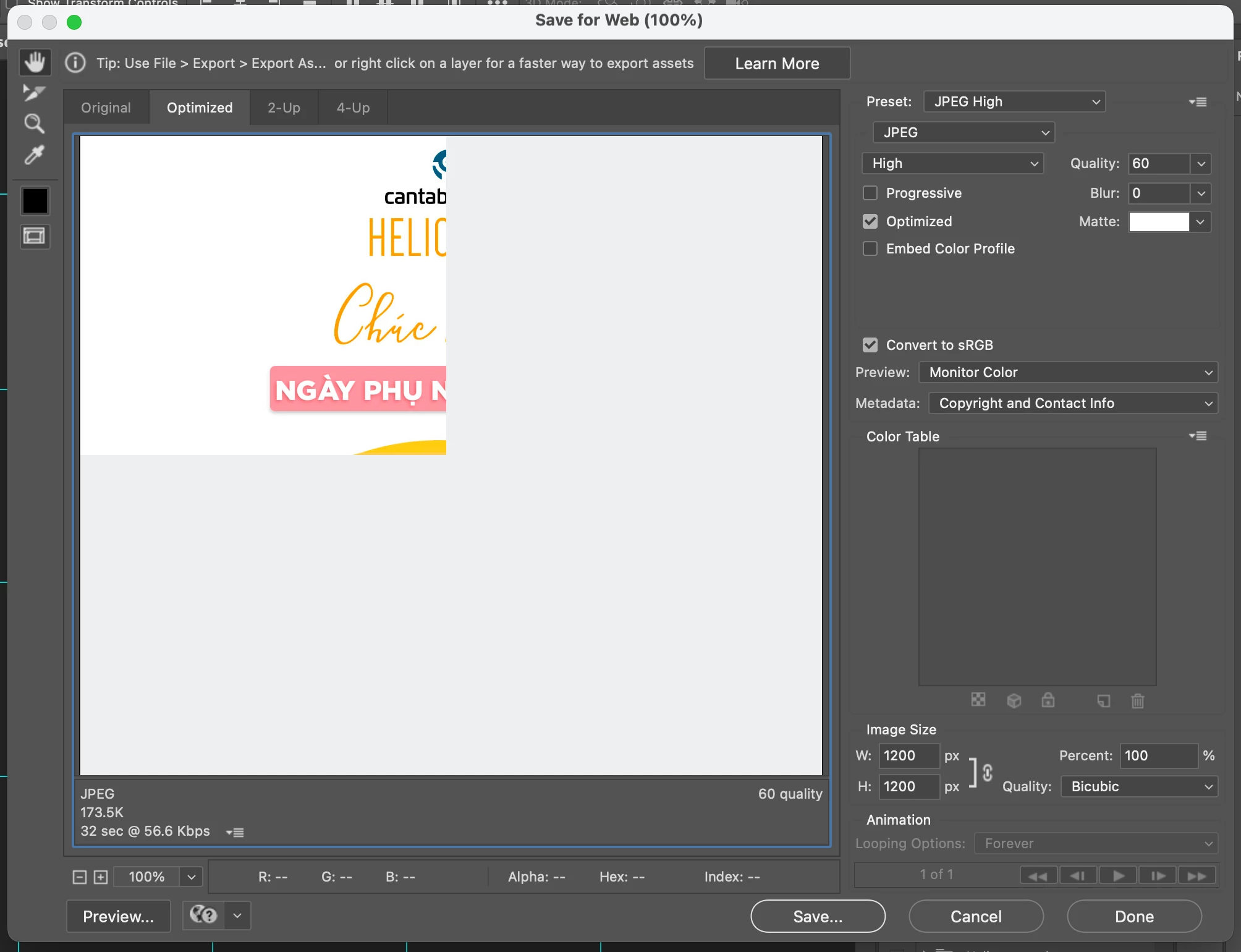Expand the Metadata dropdown
The height and width of the screenshot is (952, 1241).
(1073, 403)
